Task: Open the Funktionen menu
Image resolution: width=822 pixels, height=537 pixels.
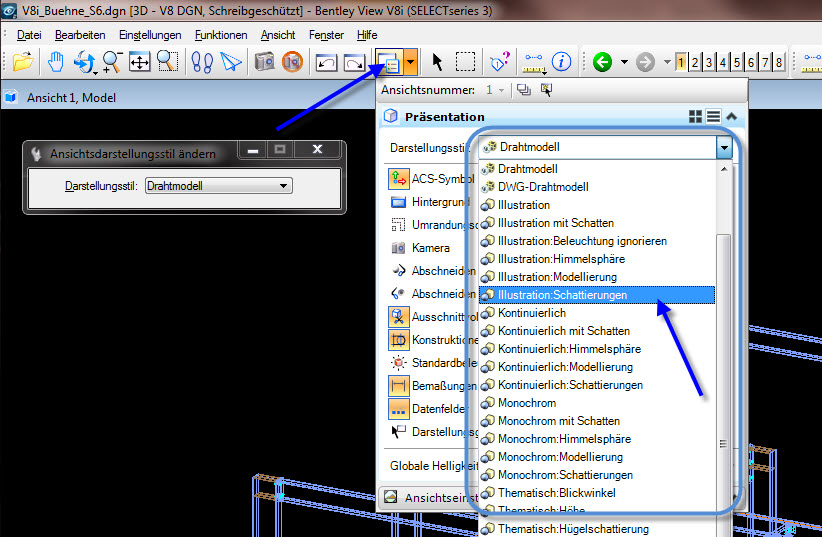Action: click(221, 35)
